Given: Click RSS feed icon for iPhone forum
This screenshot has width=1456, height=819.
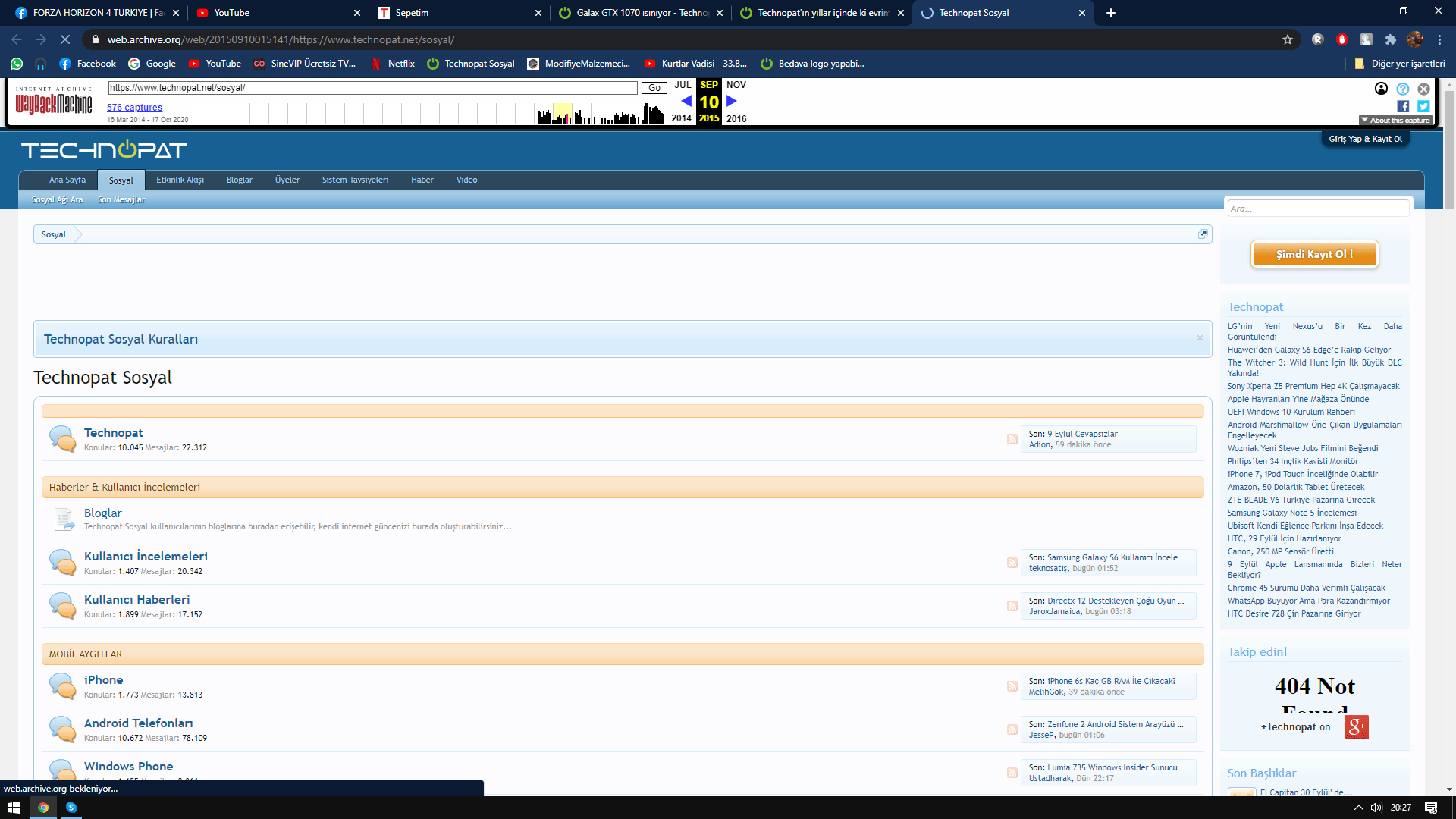Looking at the screenshot, I should click(x=1012, y=686).
